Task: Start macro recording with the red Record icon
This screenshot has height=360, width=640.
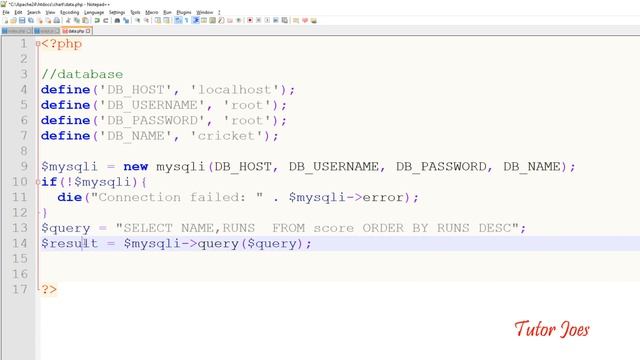Action: point(250,20)
